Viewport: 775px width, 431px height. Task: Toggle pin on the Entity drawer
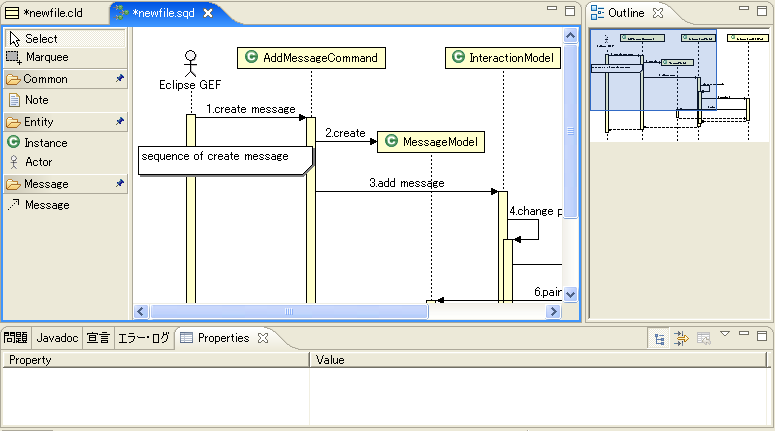(x=120, y=121)
